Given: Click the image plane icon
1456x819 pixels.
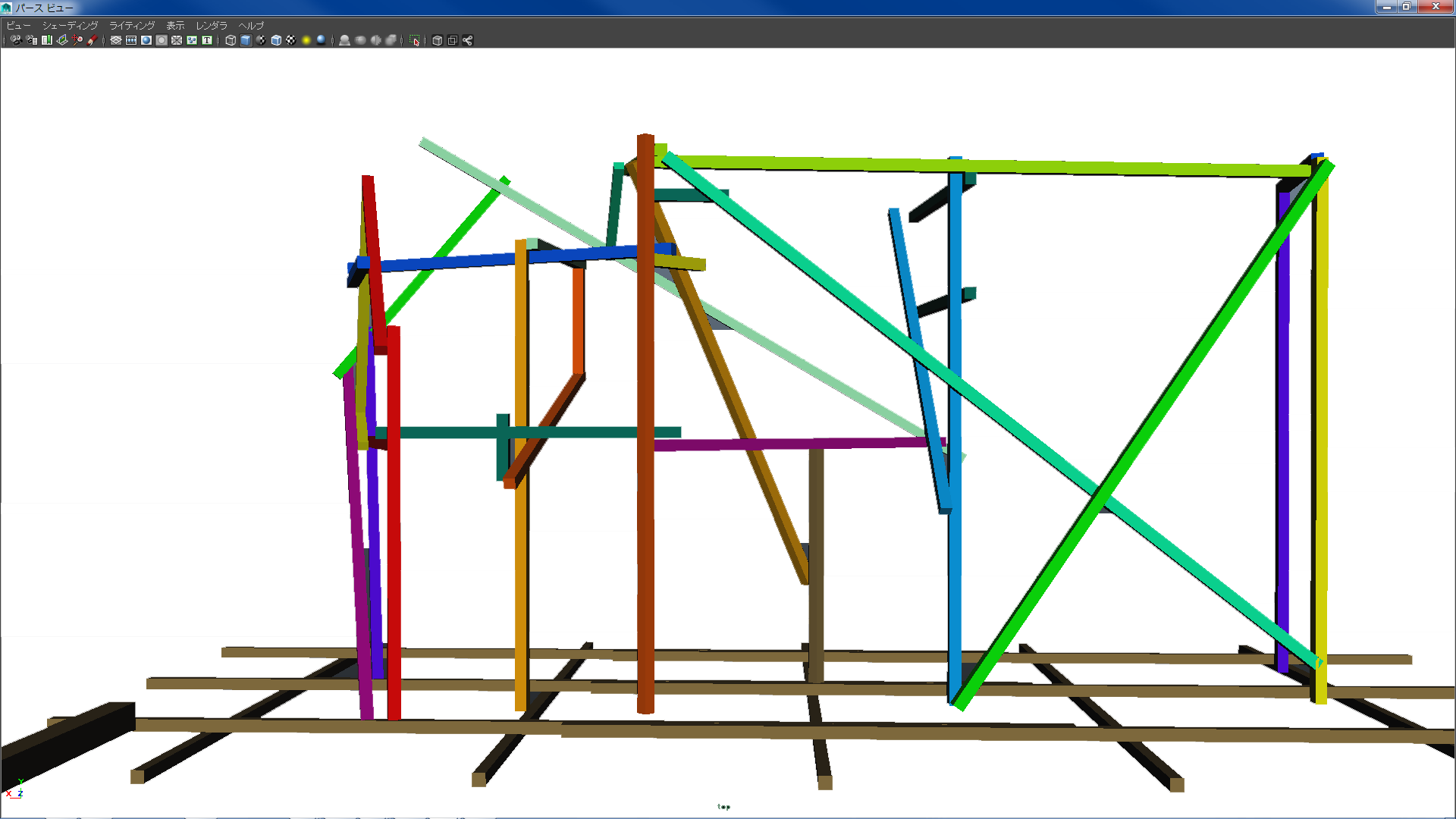Looking at the screenshot, I should click(x=62, y=40).
